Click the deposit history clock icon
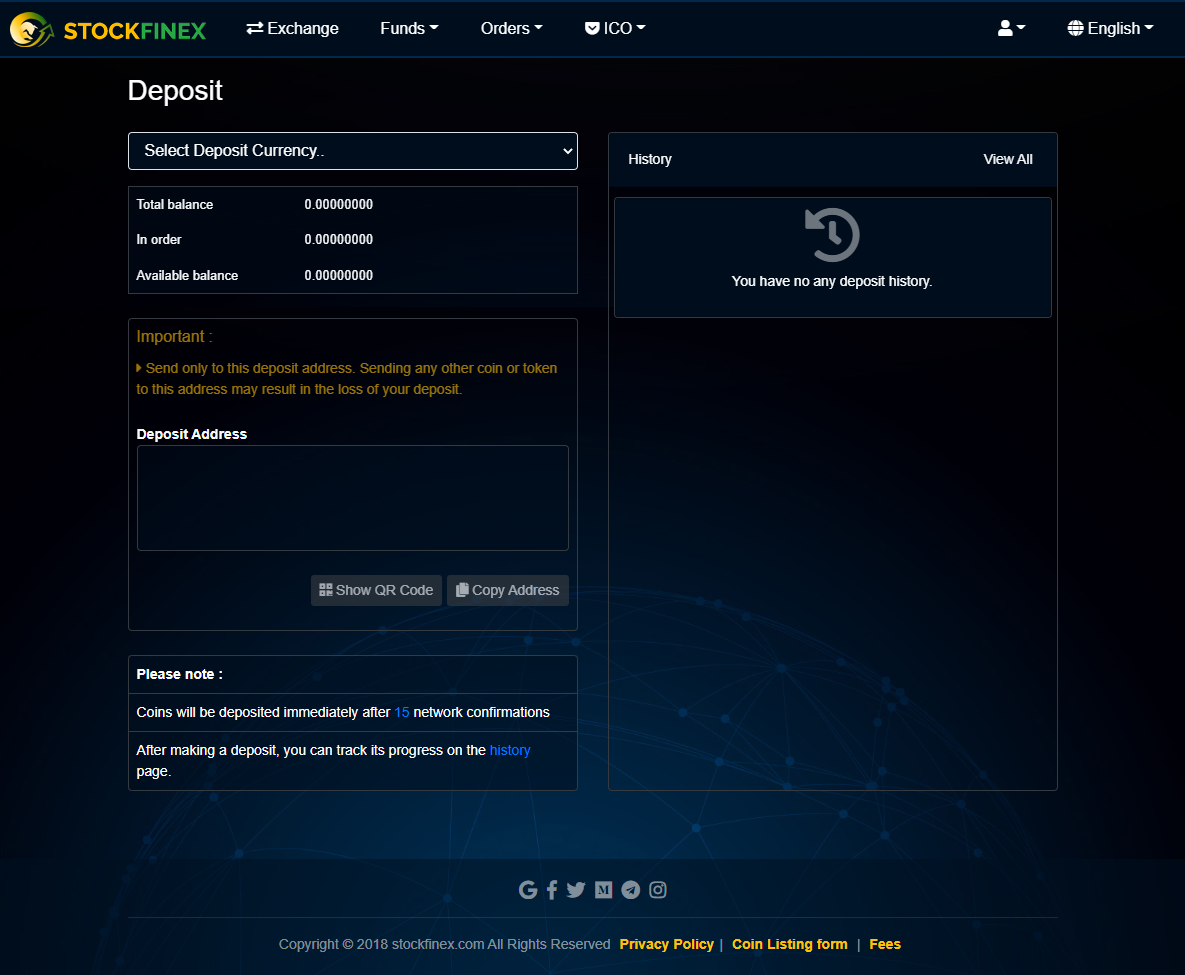Viewport: 1185px width, 975px height. 831,234
